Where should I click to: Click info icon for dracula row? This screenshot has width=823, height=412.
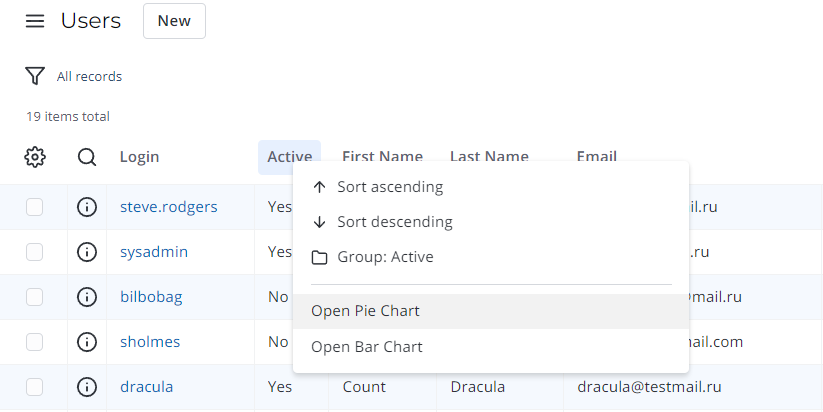pyautogui.click(x=87, y=387)
